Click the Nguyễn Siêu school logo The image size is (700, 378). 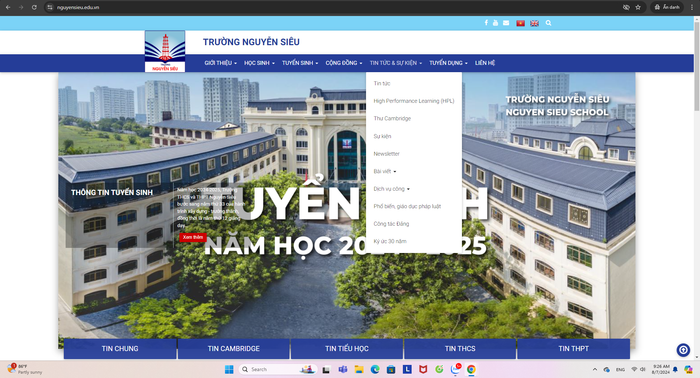pyautogui.click(x=165, y=51)
